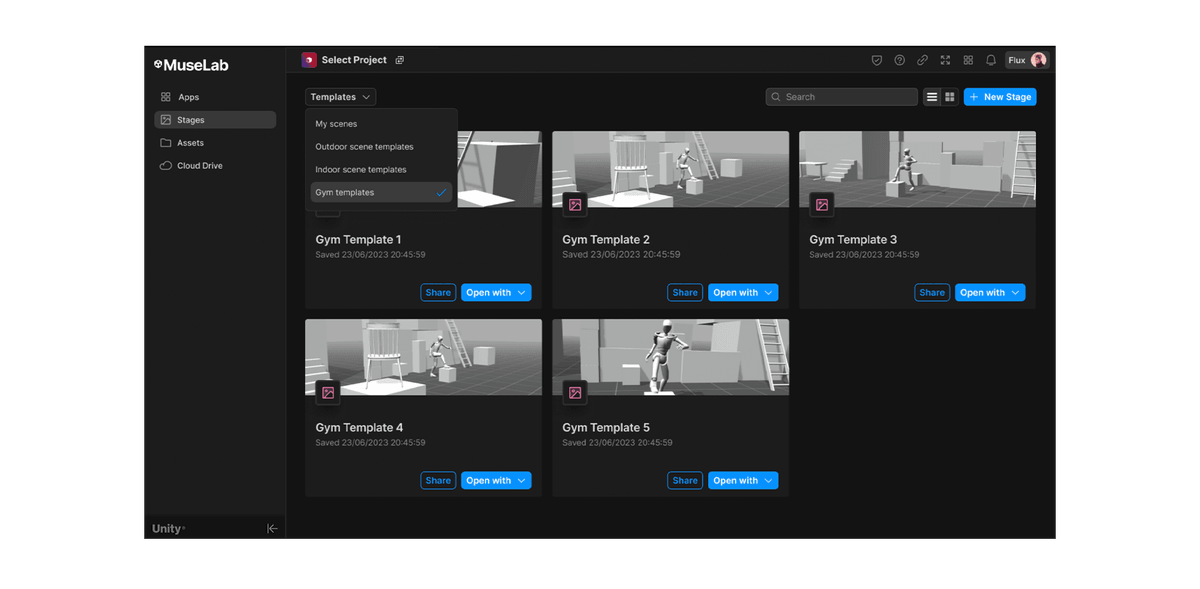Open Gym Template 4 thumbnail
The width and height of the screenshot is (1200, 589).
[x=423, y=357]
